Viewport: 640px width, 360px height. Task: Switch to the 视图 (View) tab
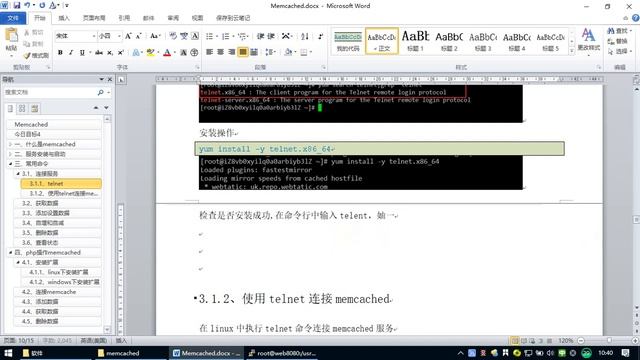197,18
